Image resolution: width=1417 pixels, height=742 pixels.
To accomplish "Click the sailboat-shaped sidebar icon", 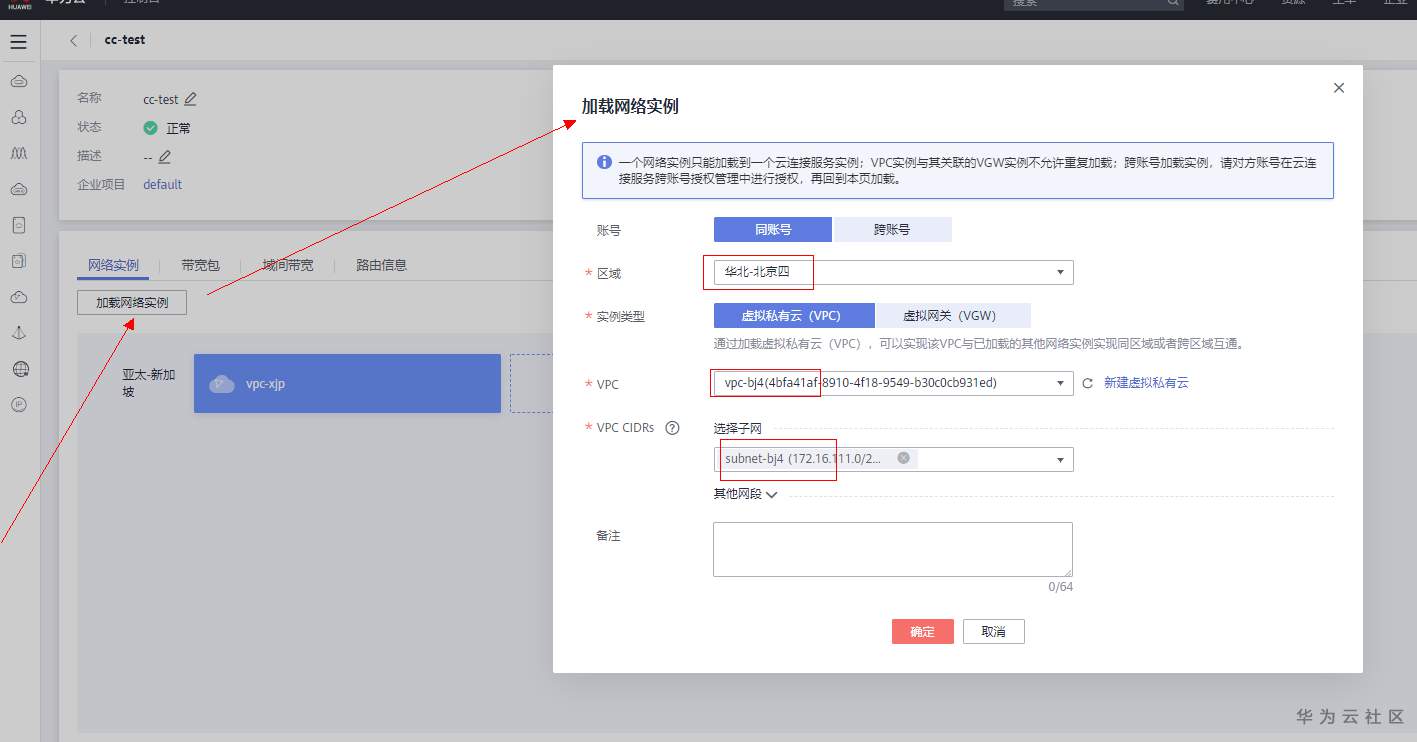I will pos(19,333).
